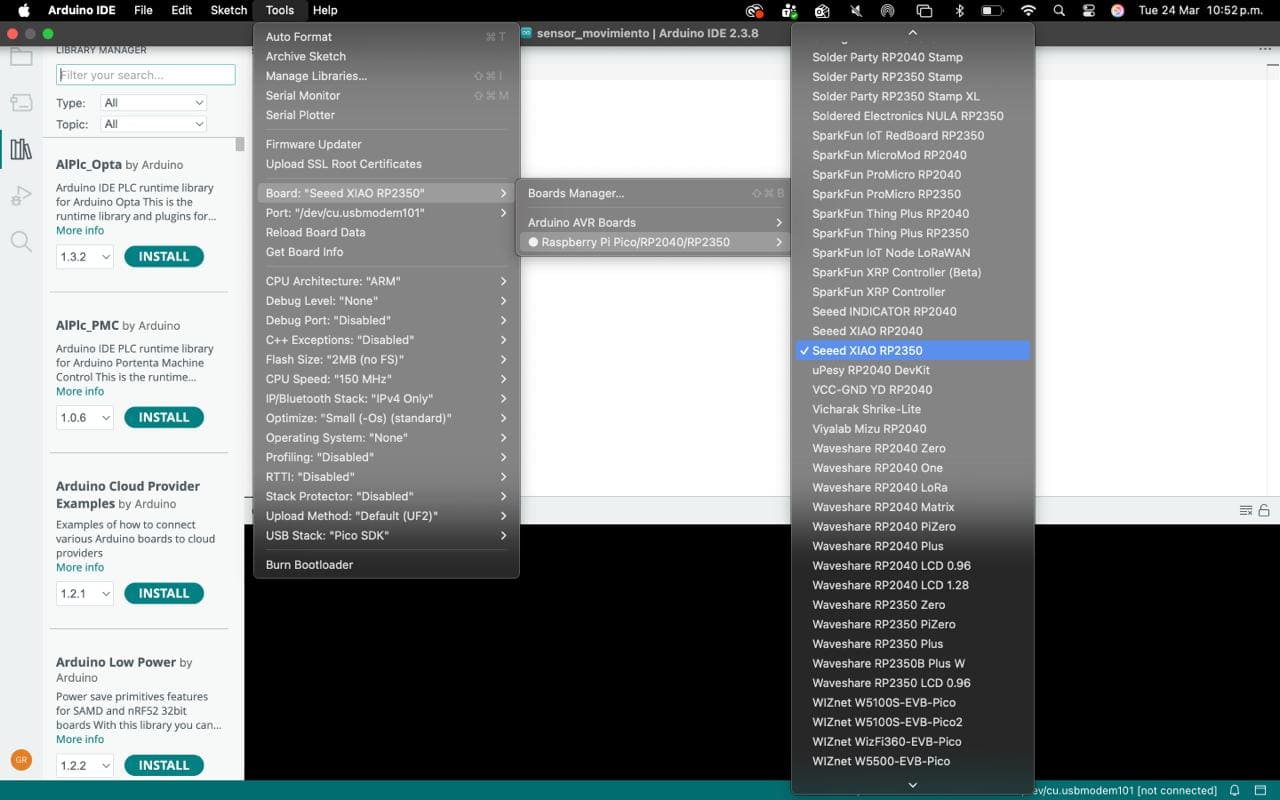The width and height of the screenshot is (1280, 800).
Task: Expand the CPU Speed "150 MHz" submenu
Action: coord(386,379)
